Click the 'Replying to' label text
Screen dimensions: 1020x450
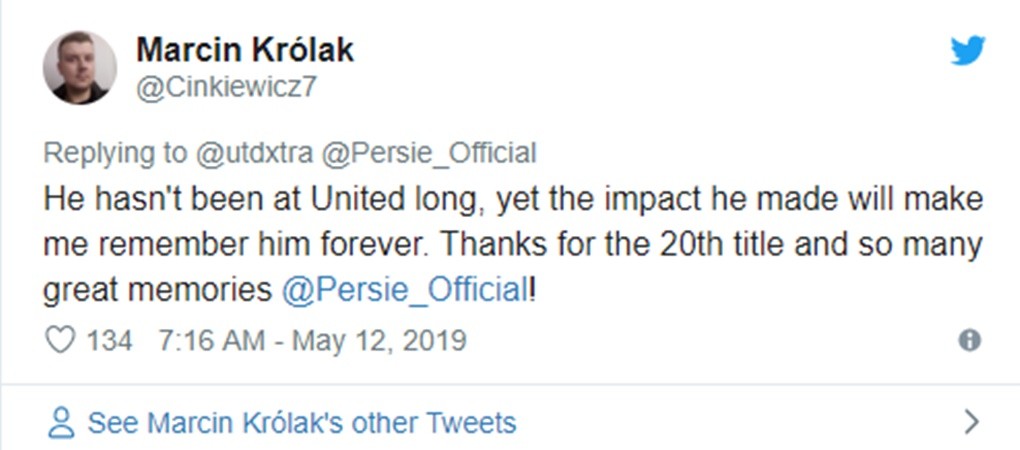pyautogui.click(x=115, y=153)
